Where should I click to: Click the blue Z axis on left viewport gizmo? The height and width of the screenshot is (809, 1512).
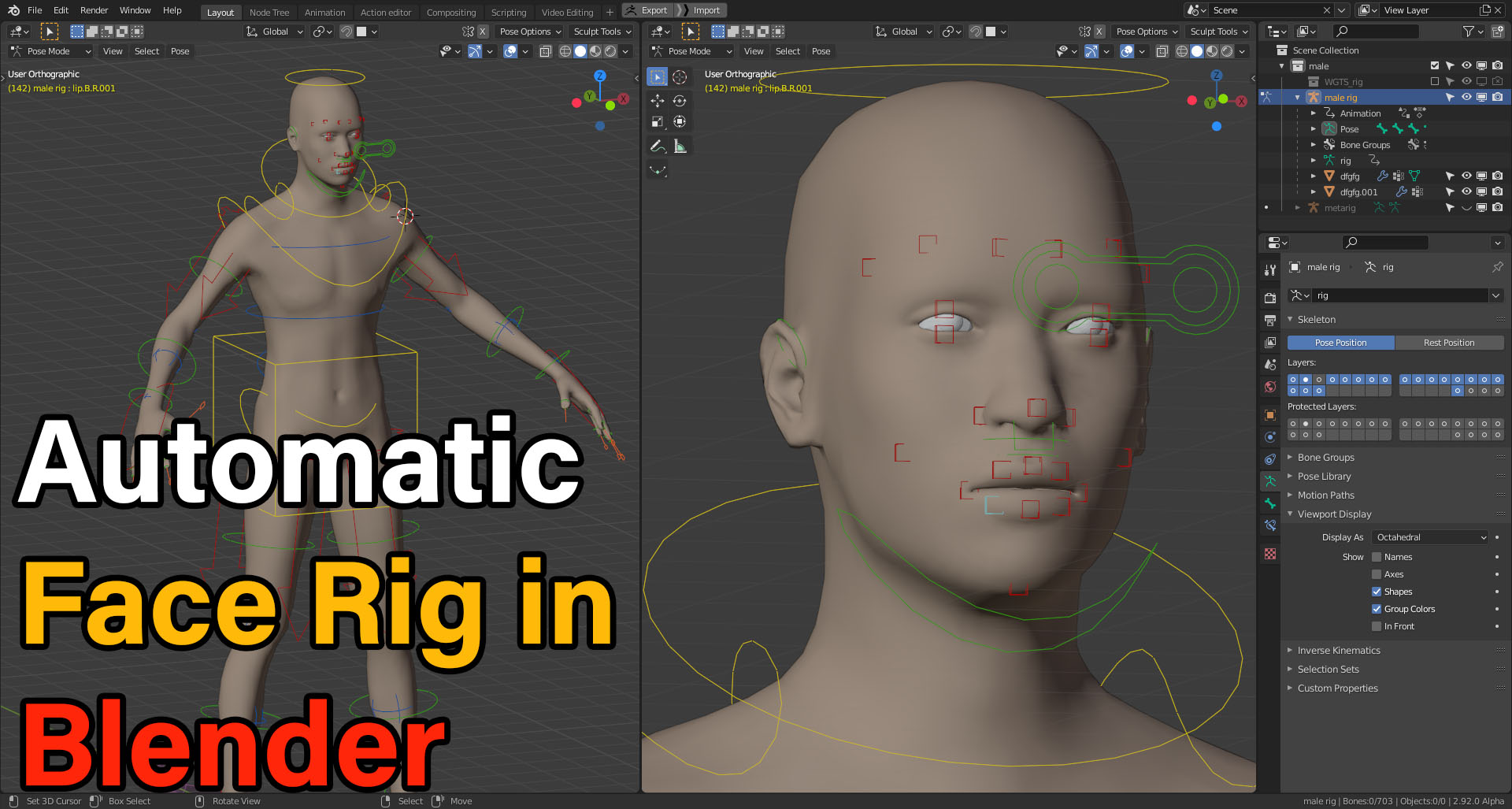coord(599,76)
